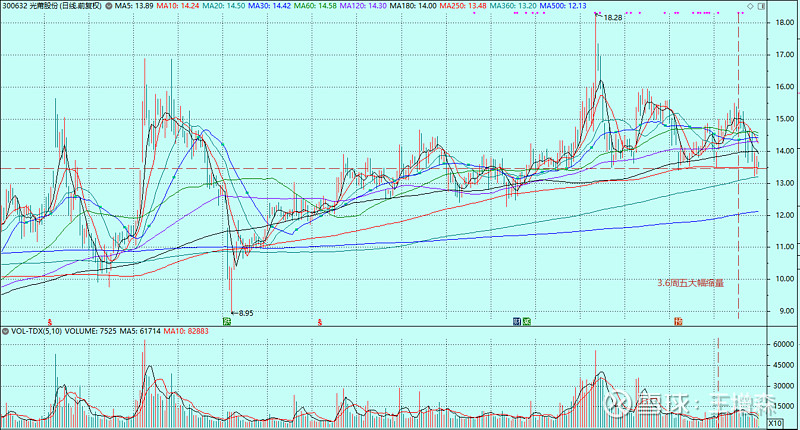This screenshot has height=430, width=800.
Task: Click the red annotation text 3.6周五大幅缩量
Action: pos(695,283)
